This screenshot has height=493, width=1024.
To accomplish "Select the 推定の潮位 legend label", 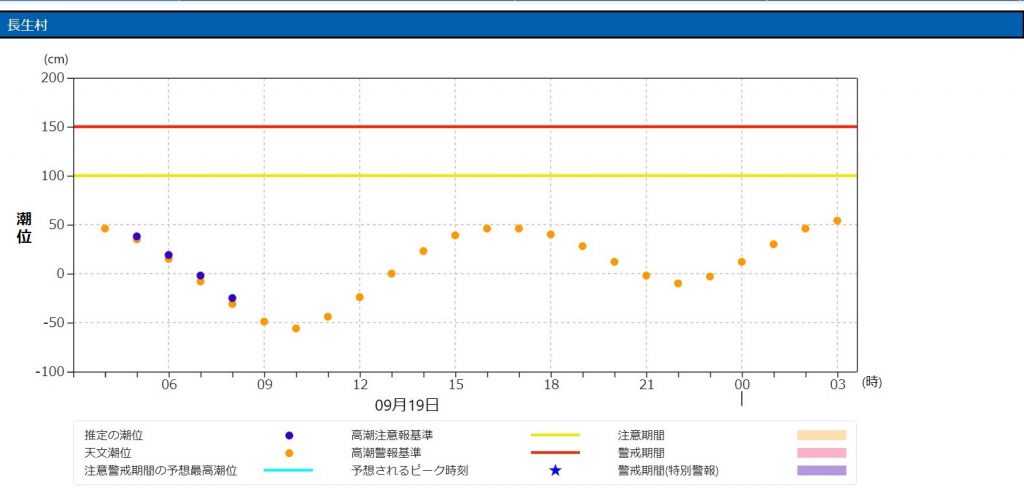I will tap(114, 435).
